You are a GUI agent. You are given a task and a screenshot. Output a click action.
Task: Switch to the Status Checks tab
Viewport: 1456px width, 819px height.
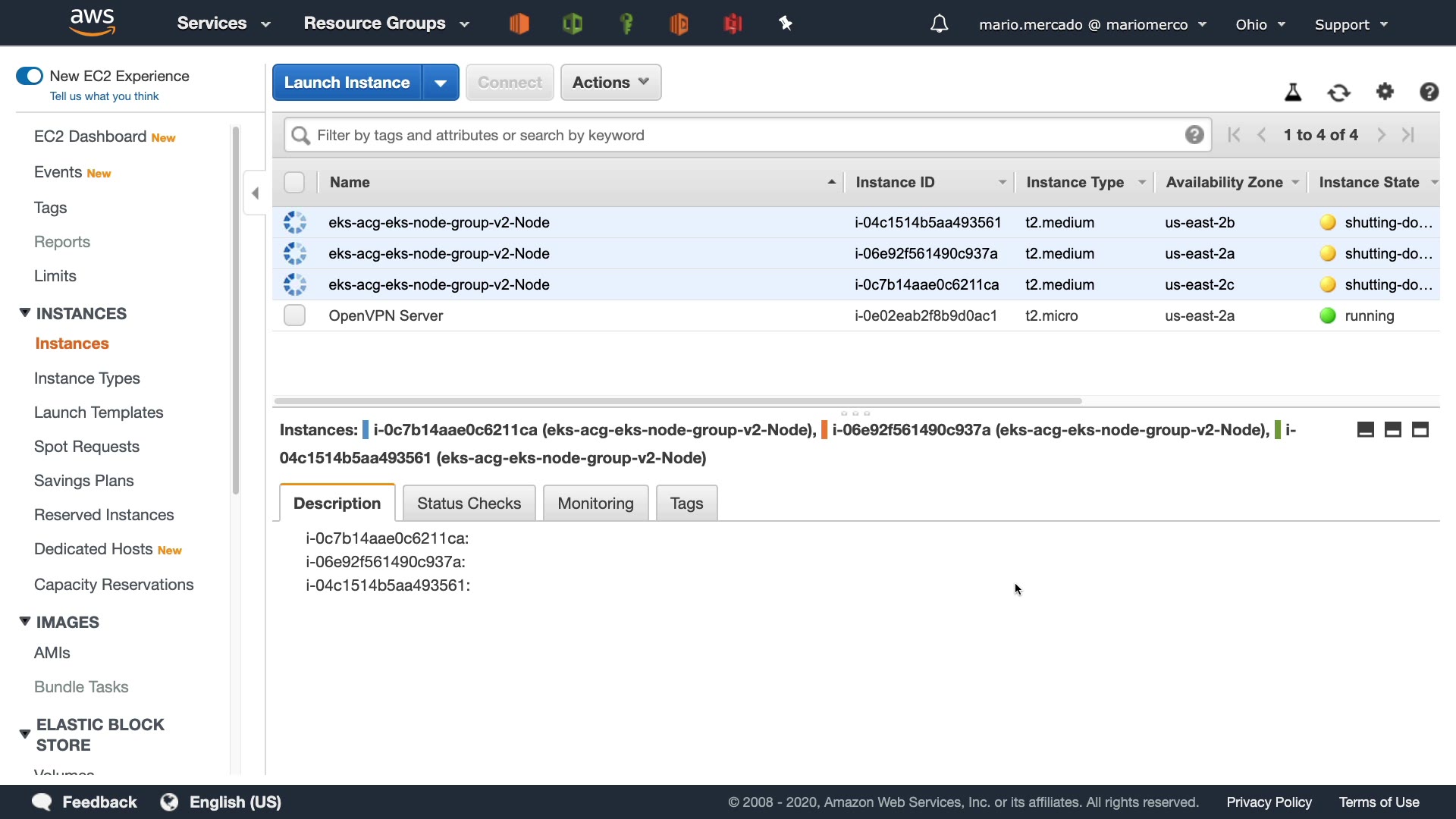pyautogui.click(x=469, y=504)
